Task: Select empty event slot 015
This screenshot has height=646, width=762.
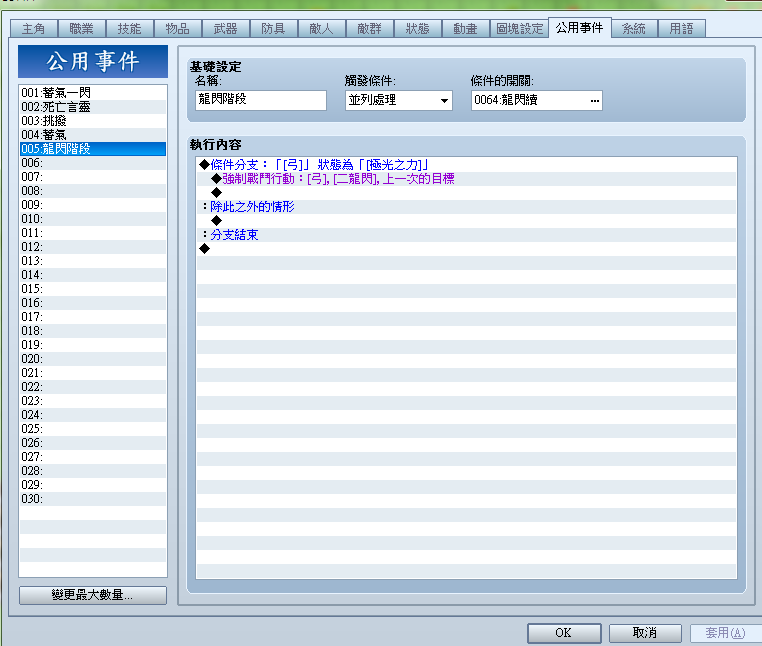Action: click(93, 289)
